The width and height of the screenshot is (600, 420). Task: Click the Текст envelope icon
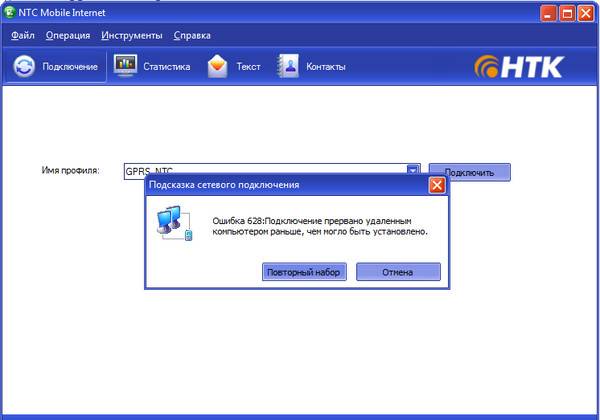(x=217, y=66)
